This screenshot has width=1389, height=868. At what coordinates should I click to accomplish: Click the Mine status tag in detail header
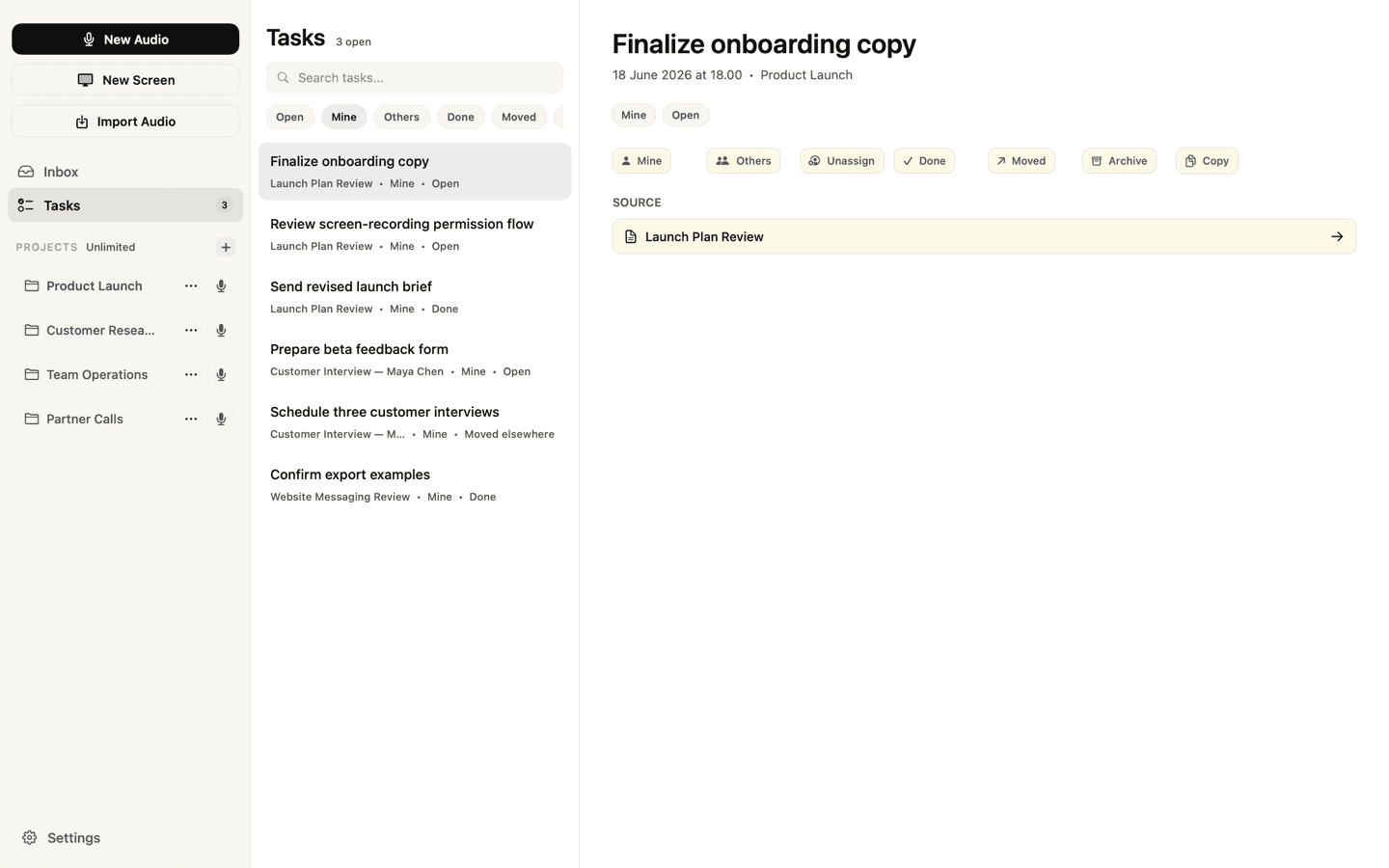634,115
